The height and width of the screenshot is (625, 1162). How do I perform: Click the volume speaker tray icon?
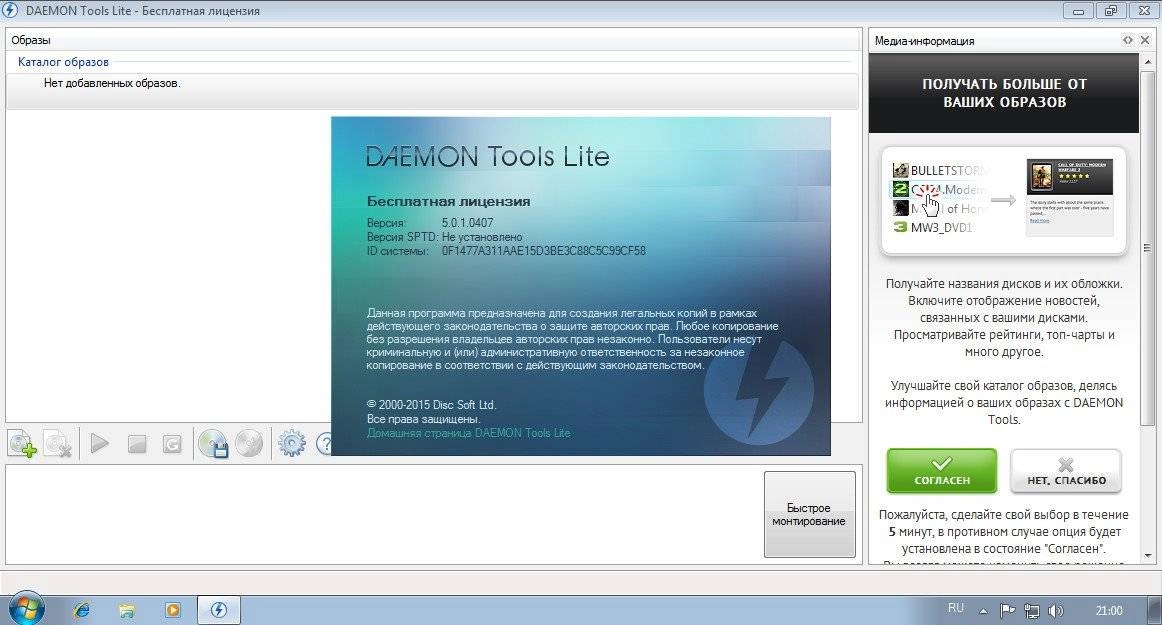[x=1055, y=610]
